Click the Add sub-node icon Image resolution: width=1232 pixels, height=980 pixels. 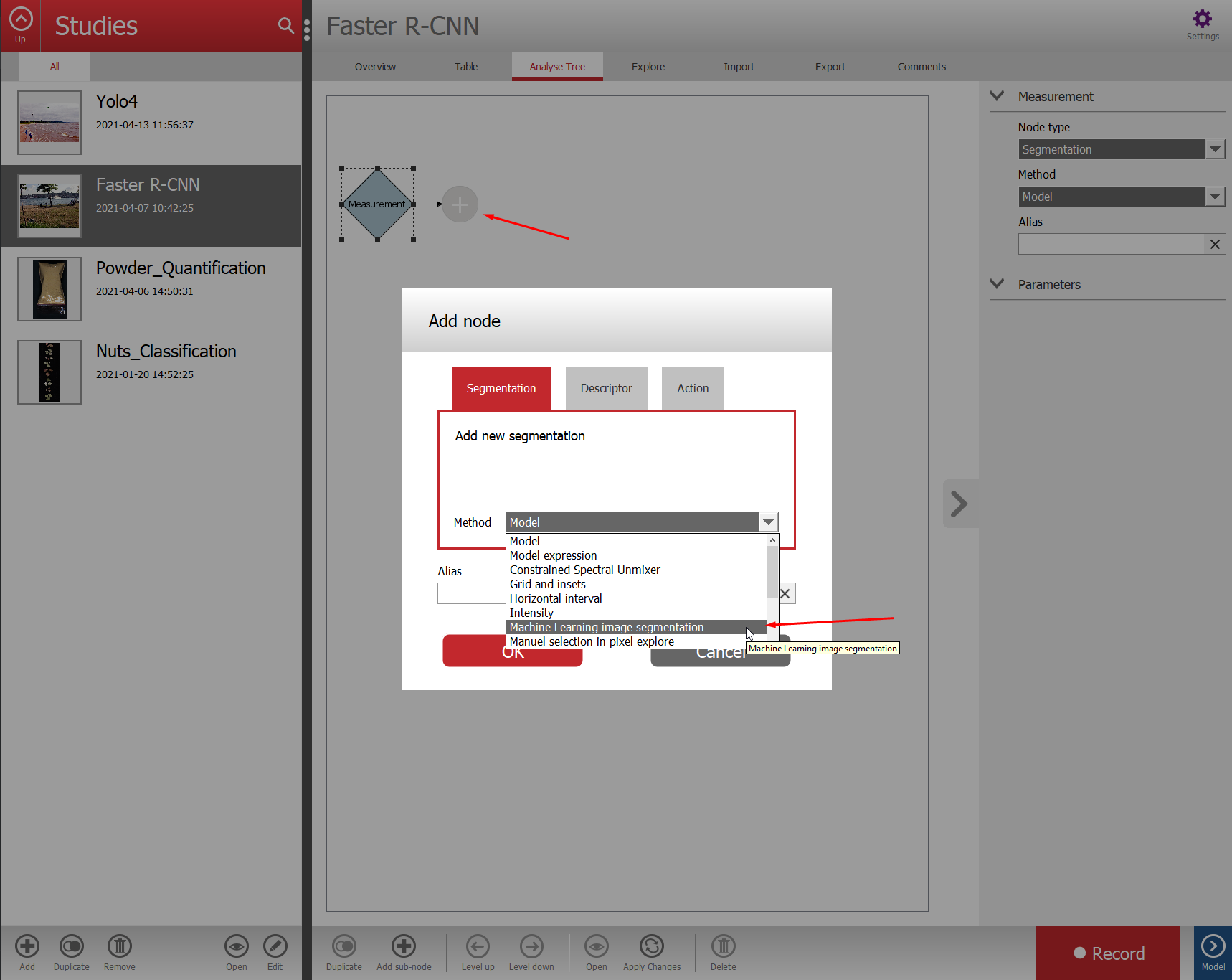point(404,946)
